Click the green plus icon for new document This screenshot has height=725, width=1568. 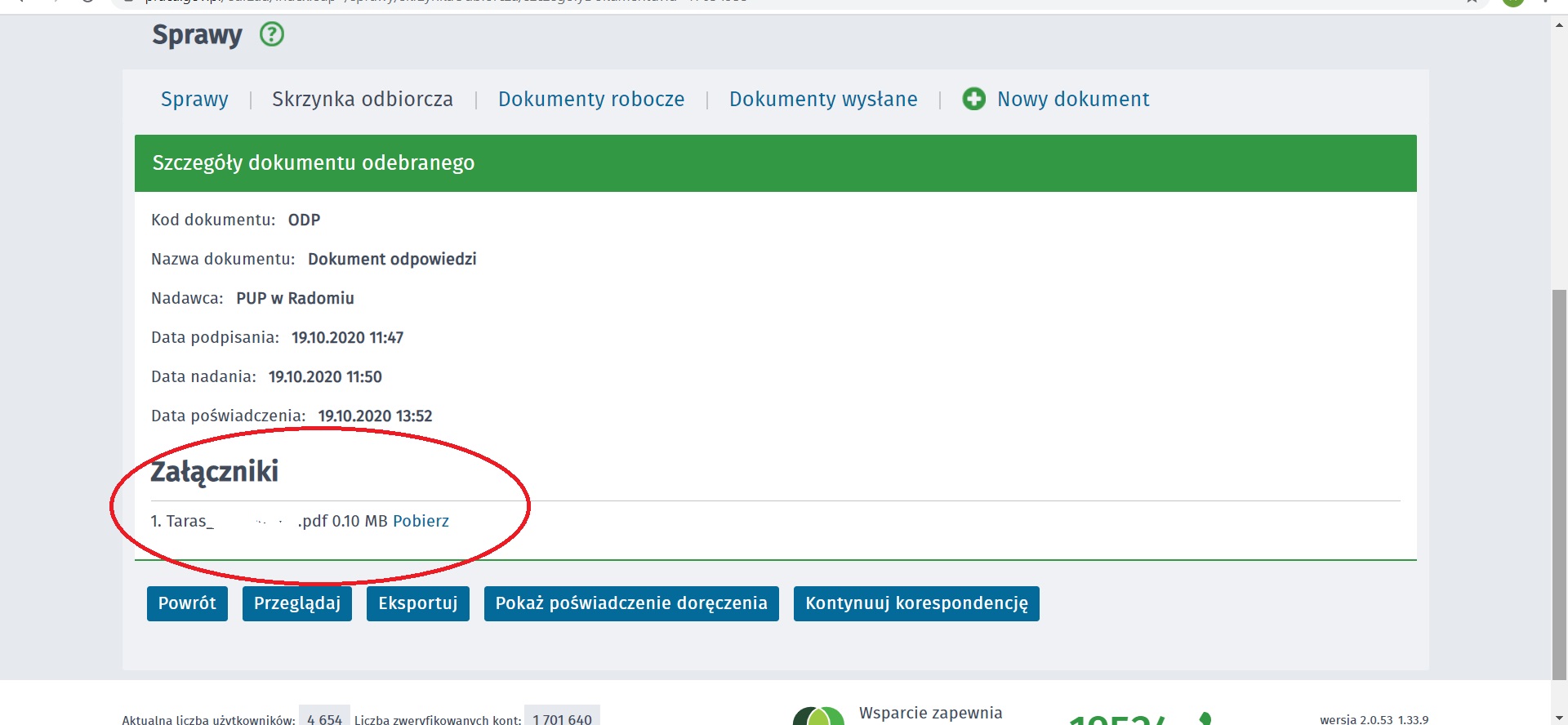click(x=973, y=99)
